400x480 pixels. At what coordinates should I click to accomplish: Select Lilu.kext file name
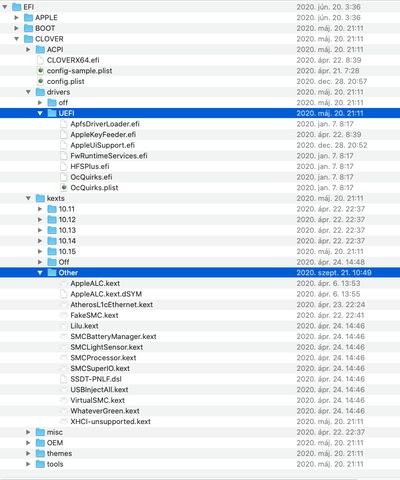[84, 326]
